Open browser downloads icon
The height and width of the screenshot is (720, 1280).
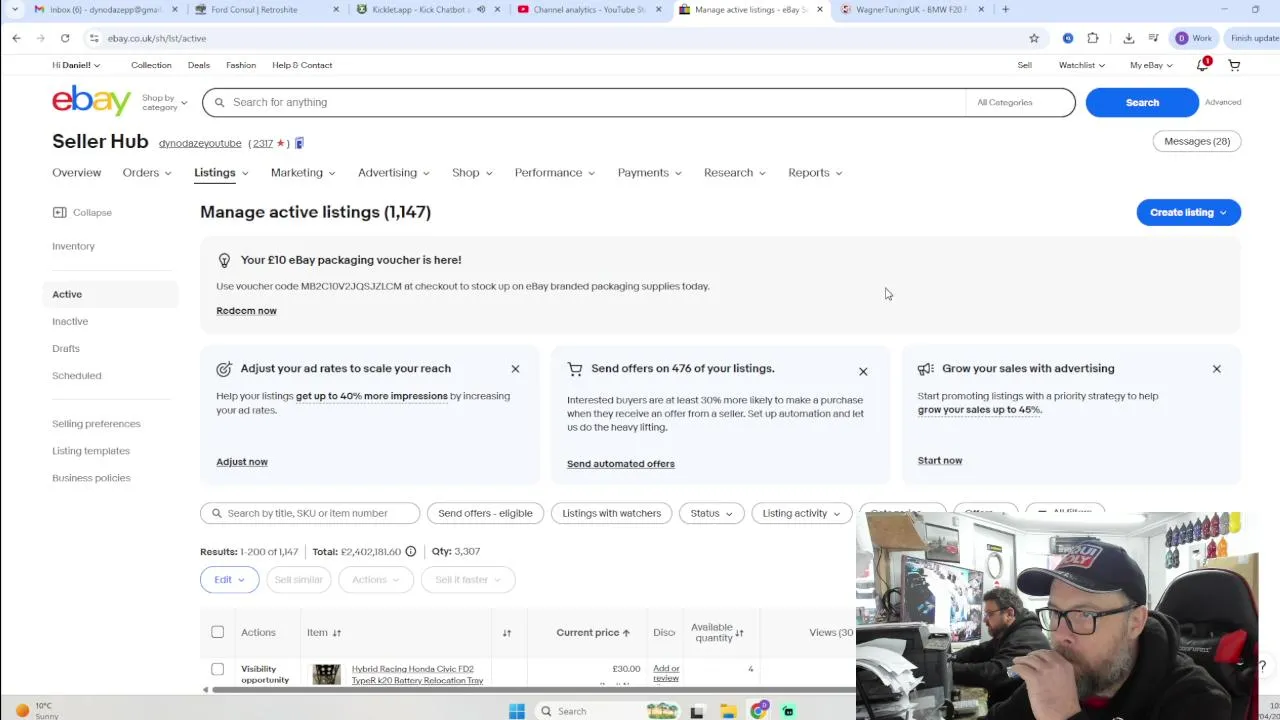[x=1129, y=38]
